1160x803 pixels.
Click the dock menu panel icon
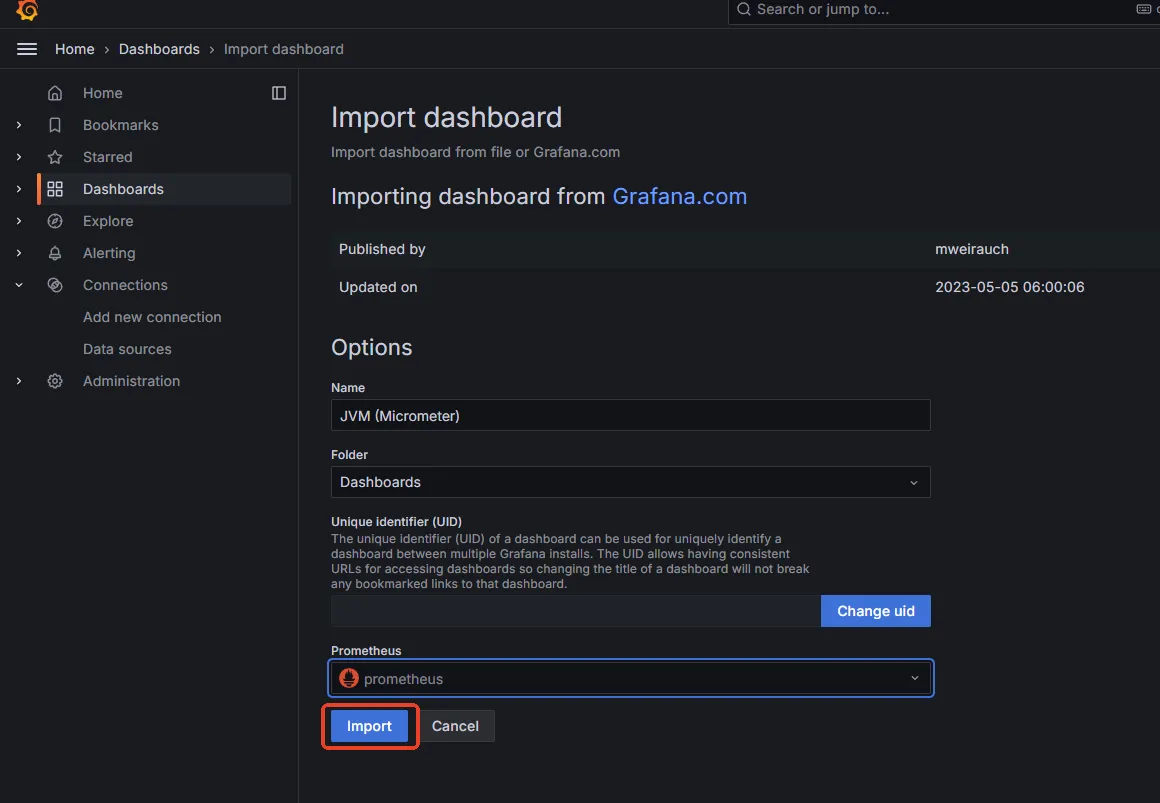(x=279, y=93)
